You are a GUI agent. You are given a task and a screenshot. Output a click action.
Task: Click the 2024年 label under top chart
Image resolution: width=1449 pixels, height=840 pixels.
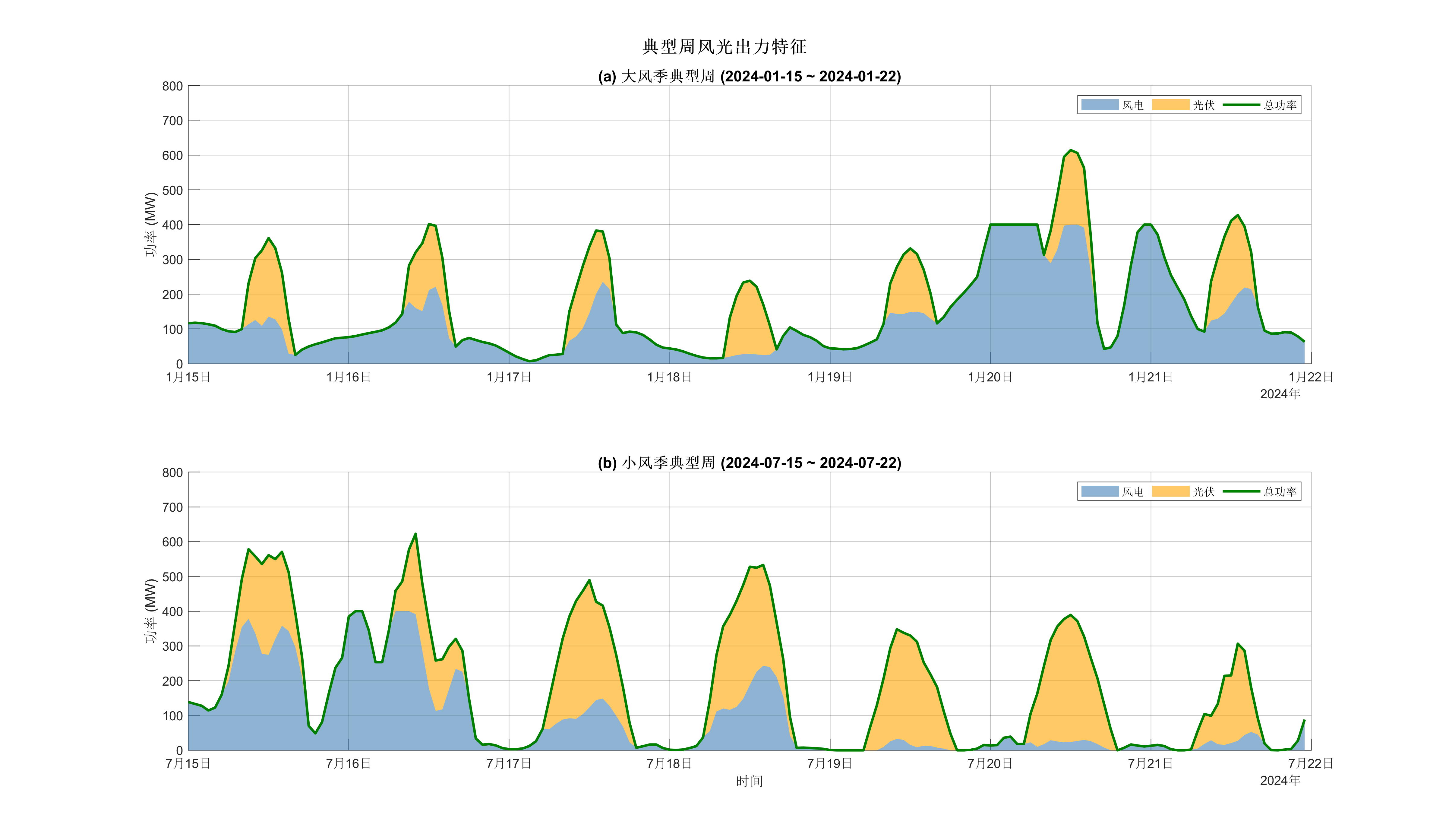1280,394
